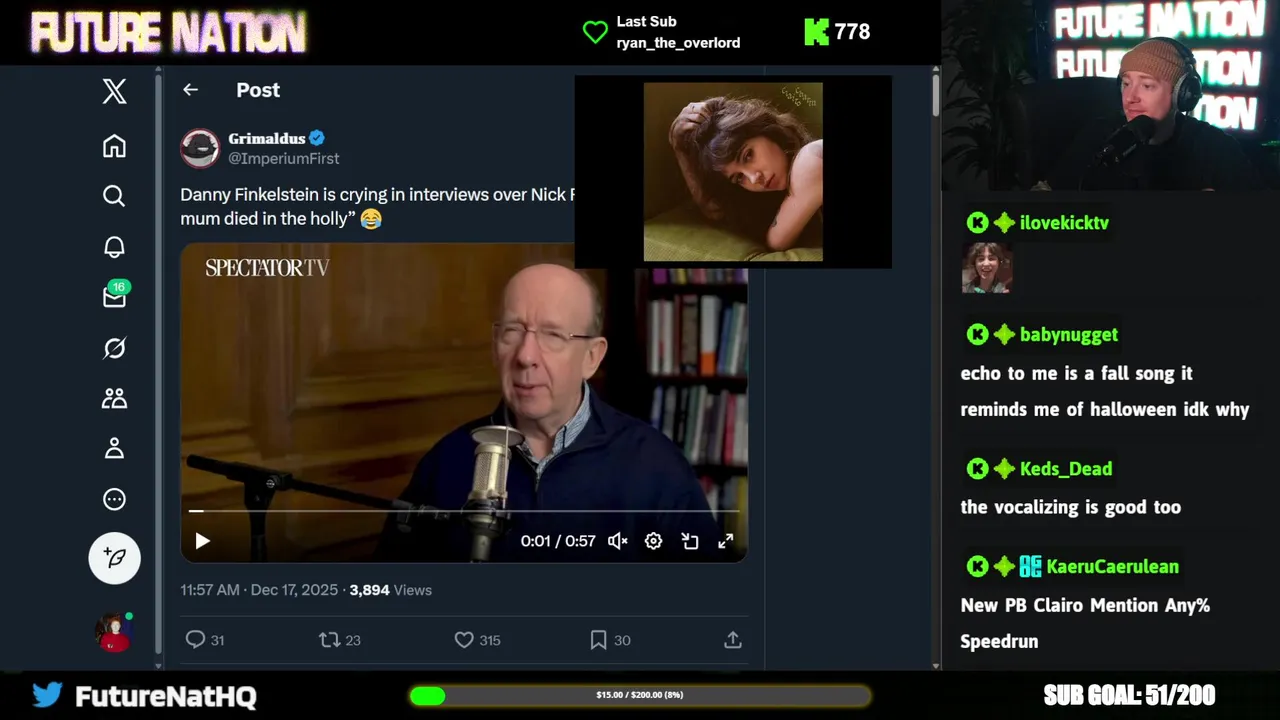This screenshot has height=720, width=1280.
Task: Click ilovekicktv chat username
Action: [1064, 223]
